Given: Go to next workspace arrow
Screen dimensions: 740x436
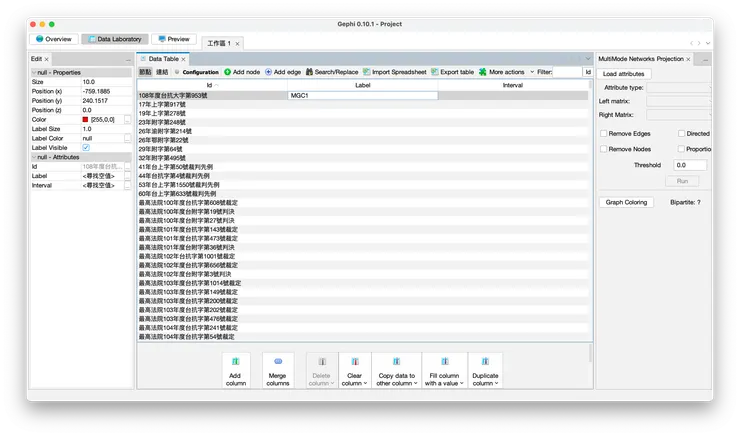Looking at the screenshot, I should (699, 43).
